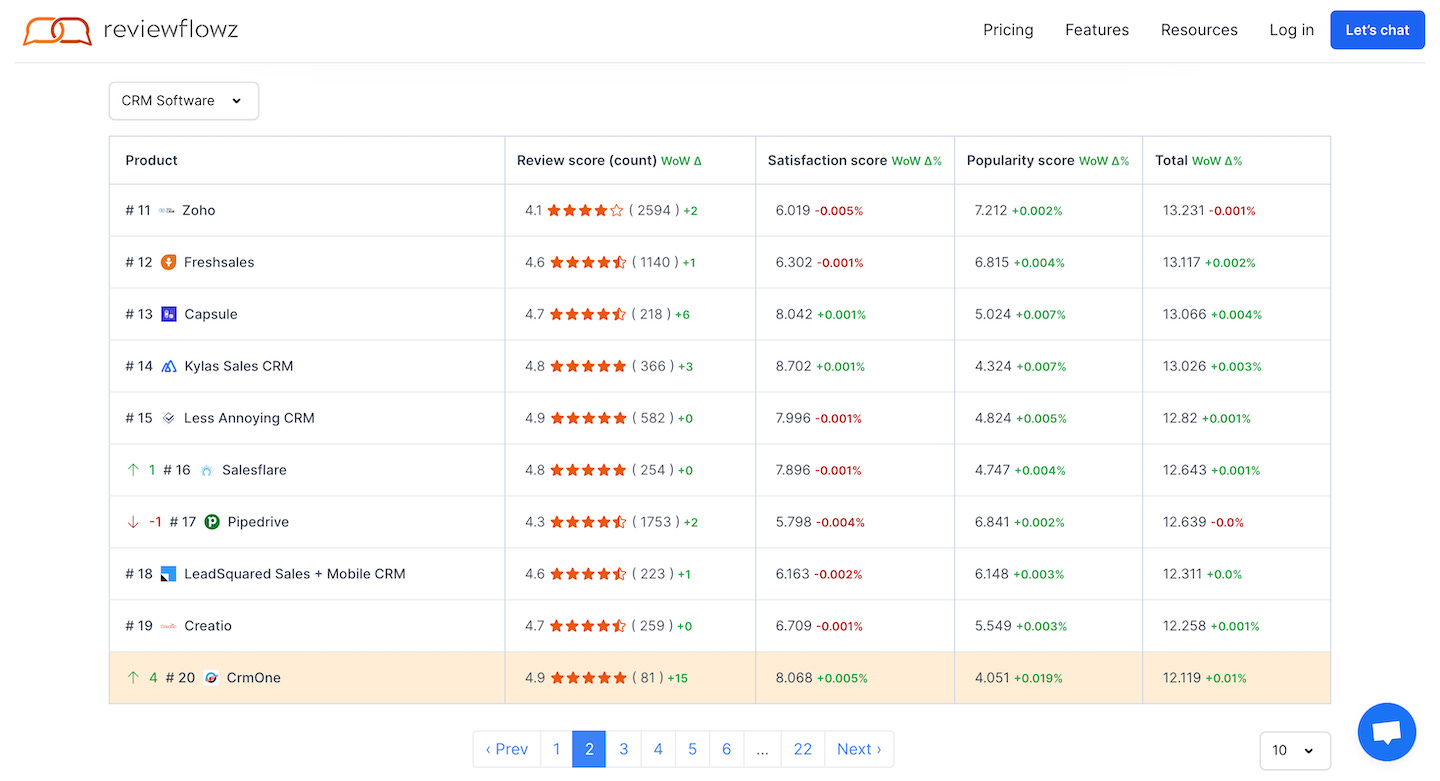The height and width of the screenshot is (781, 1440).
Task: Open the Kylas Sales CRM product name
Action: coord(239,366)
